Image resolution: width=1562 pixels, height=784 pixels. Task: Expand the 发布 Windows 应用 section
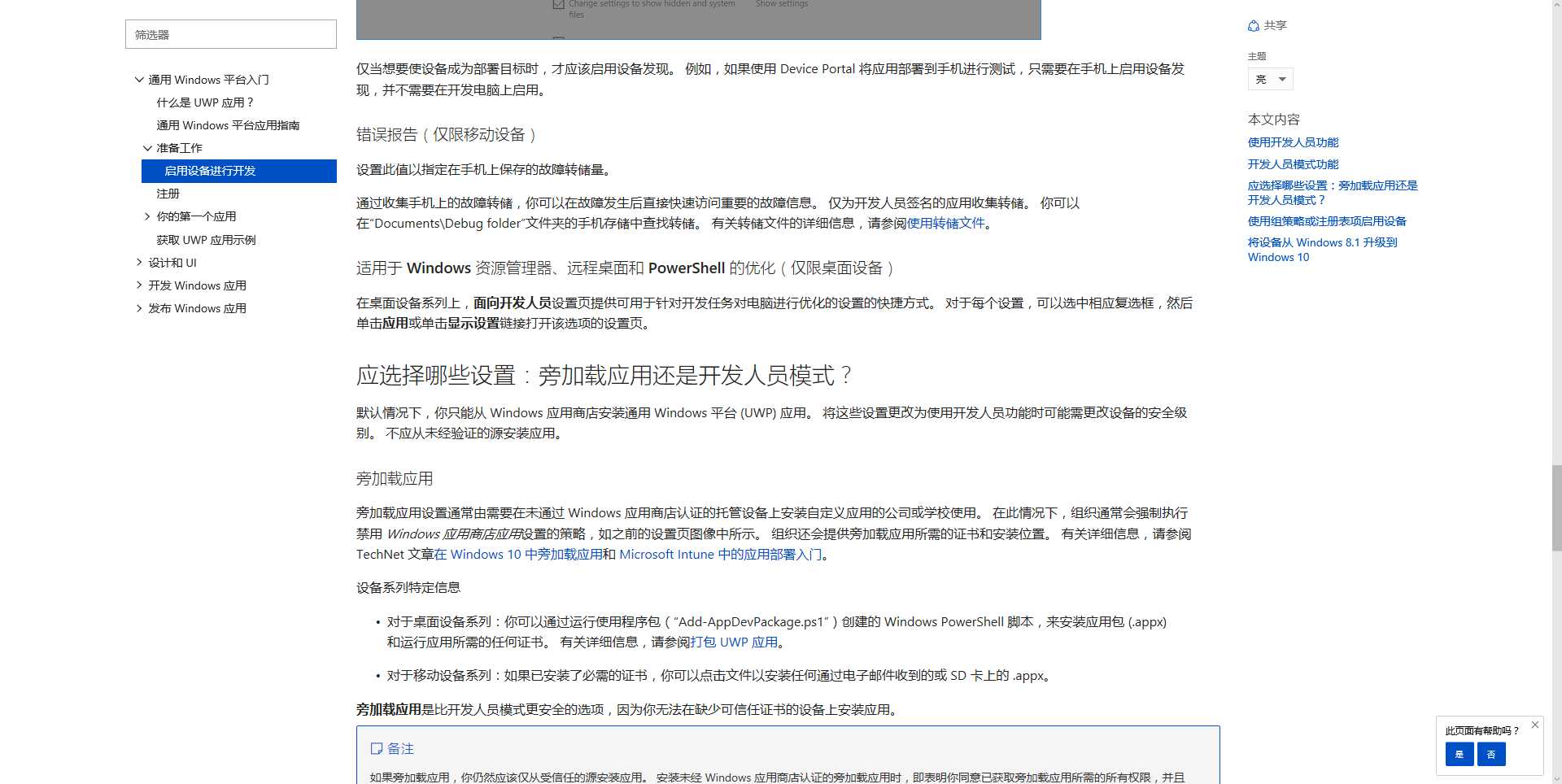(138, 308)
